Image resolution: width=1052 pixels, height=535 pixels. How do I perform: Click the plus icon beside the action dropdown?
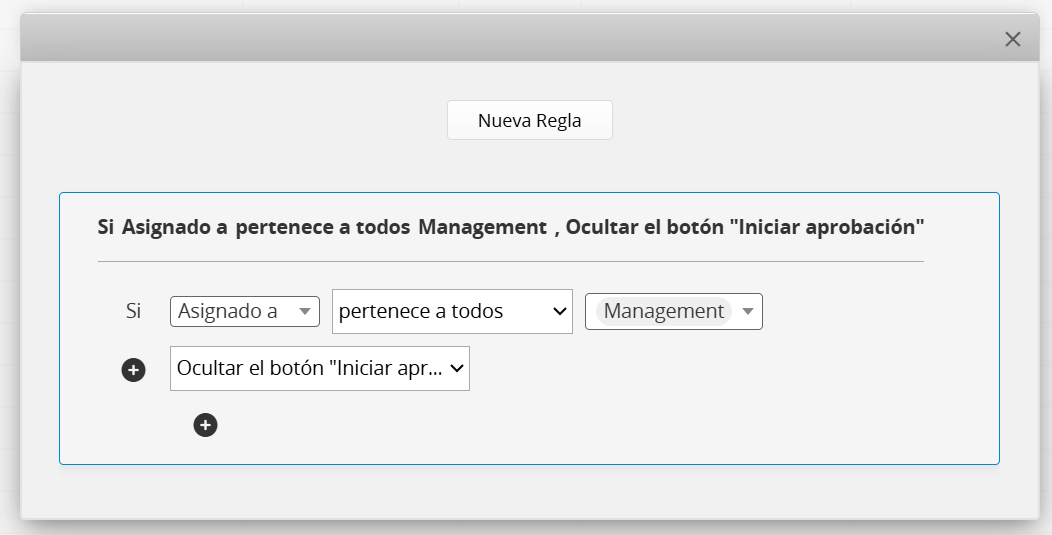[x=133, y=370]
